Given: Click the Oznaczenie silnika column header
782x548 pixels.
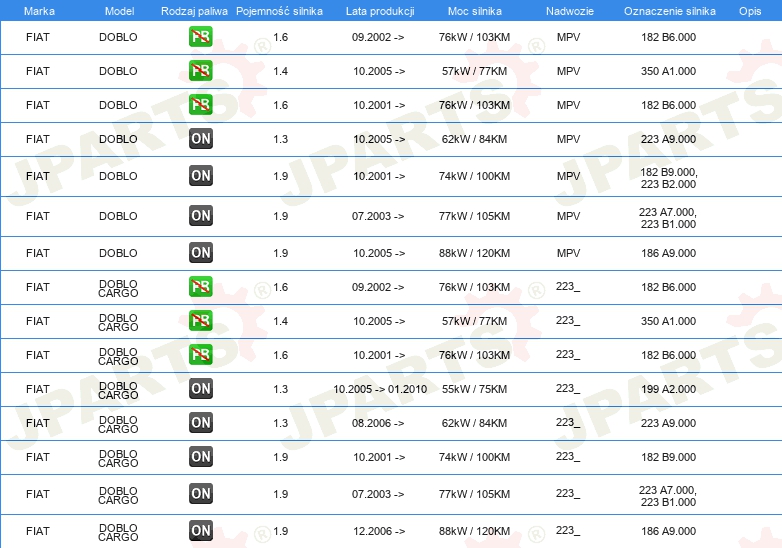Looking at the screenshot, I should click(x=669, y=11).
